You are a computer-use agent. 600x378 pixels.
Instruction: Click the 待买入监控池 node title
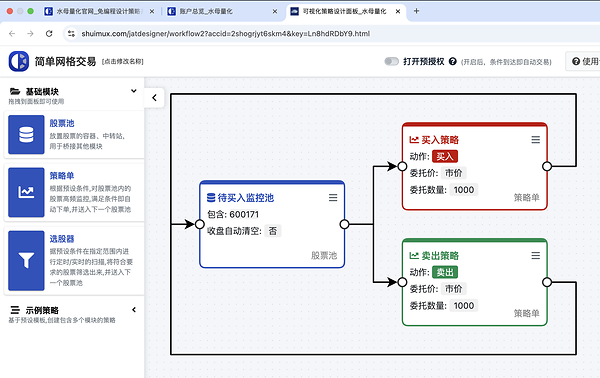click(246, 197)
